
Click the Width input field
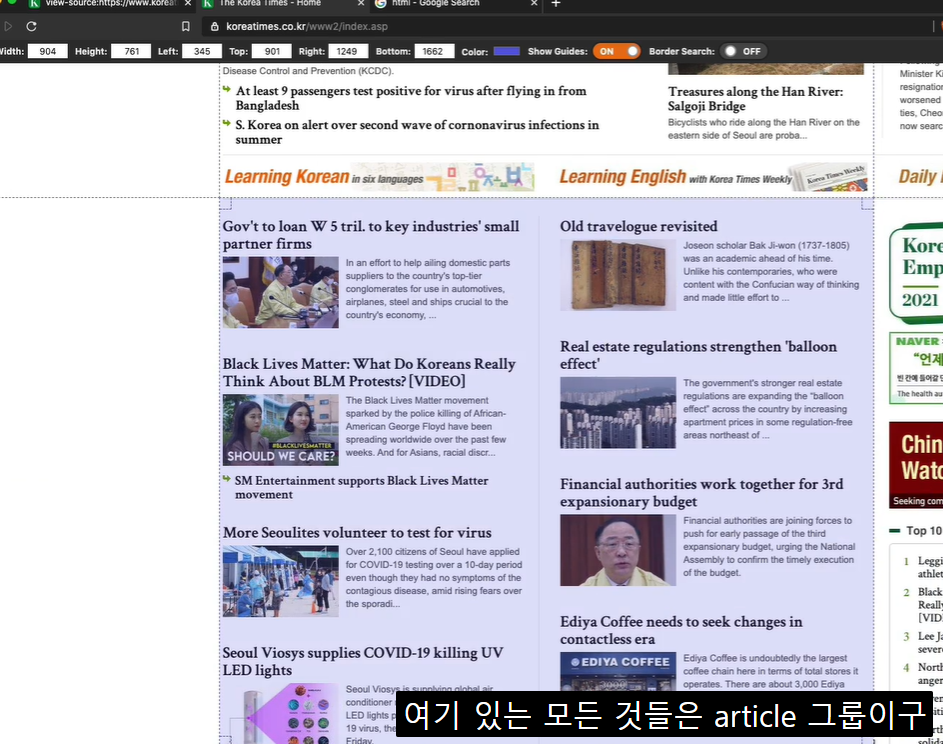pos(48,51)
